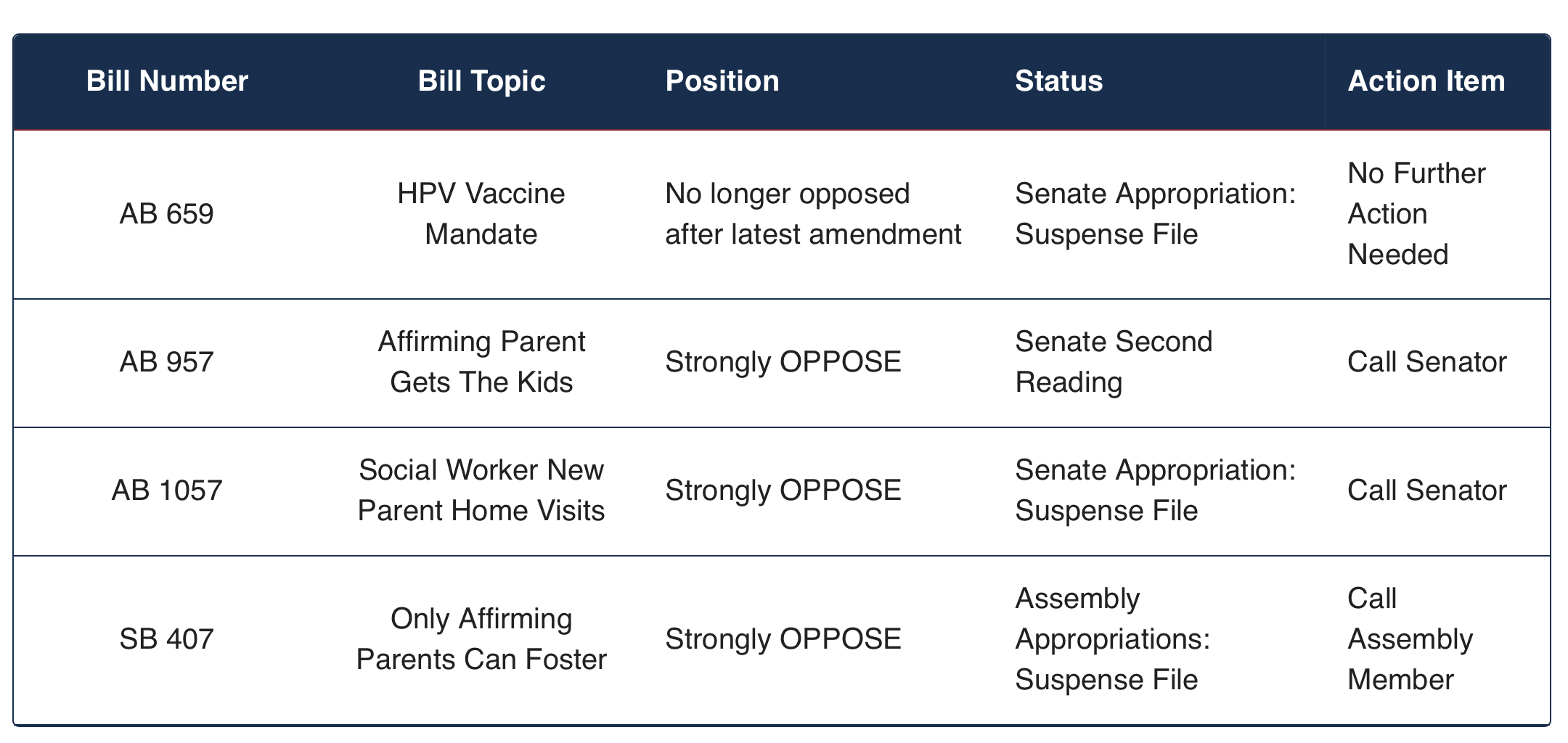Select the Position column header
The width and height of the screenshot is (1568, 743).
click(722, 81)
